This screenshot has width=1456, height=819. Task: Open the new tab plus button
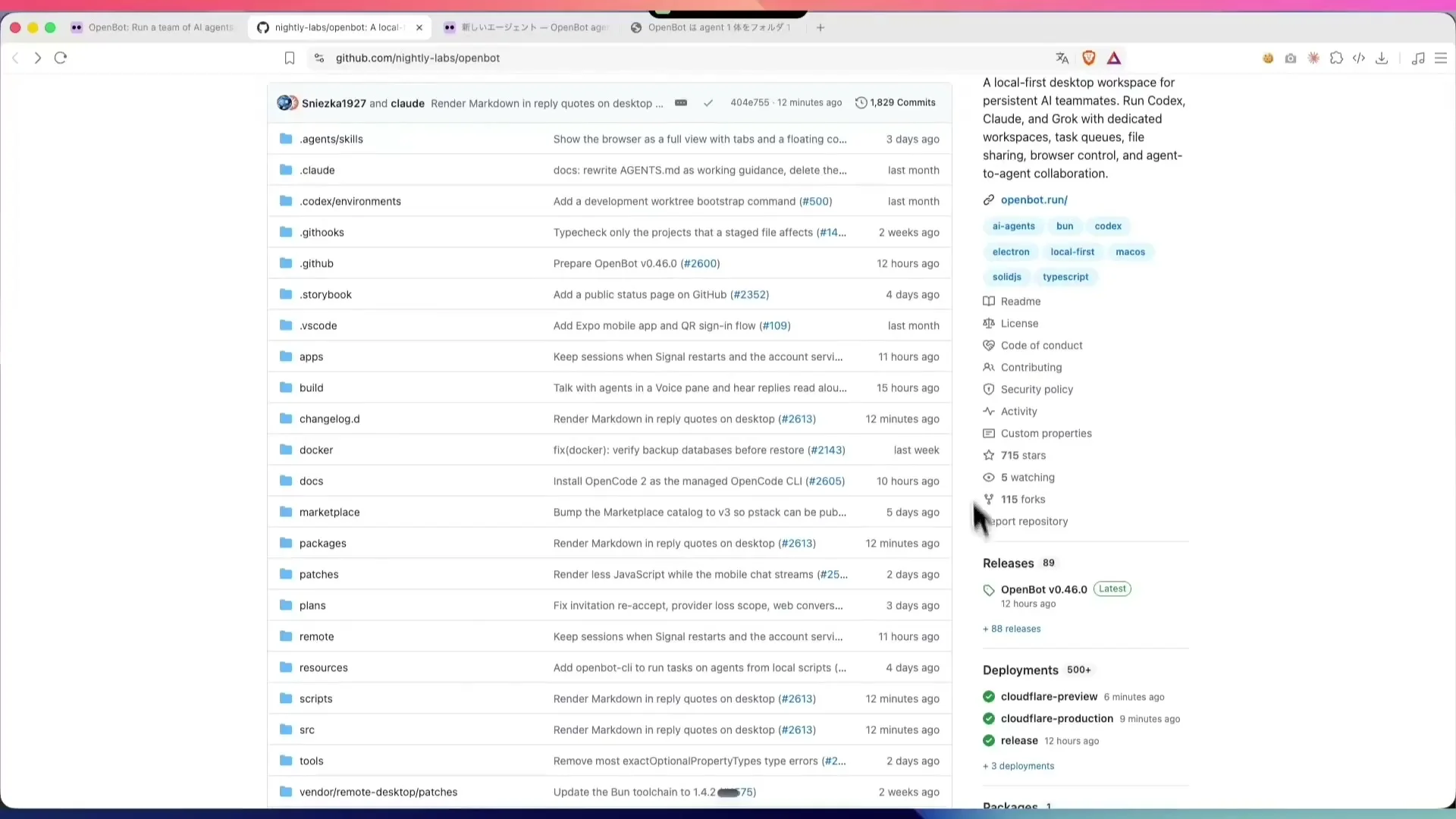click(x=820, y=27)
